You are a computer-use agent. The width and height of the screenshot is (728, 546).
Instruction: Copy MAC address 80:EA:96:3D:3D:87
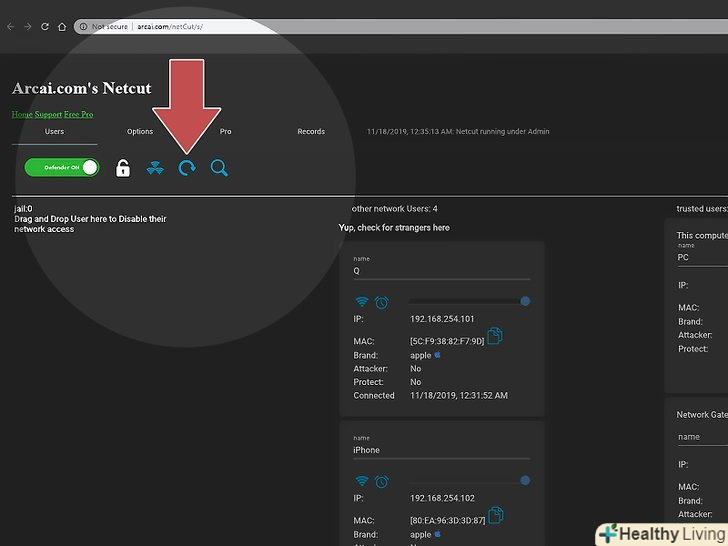pos(495,515)
